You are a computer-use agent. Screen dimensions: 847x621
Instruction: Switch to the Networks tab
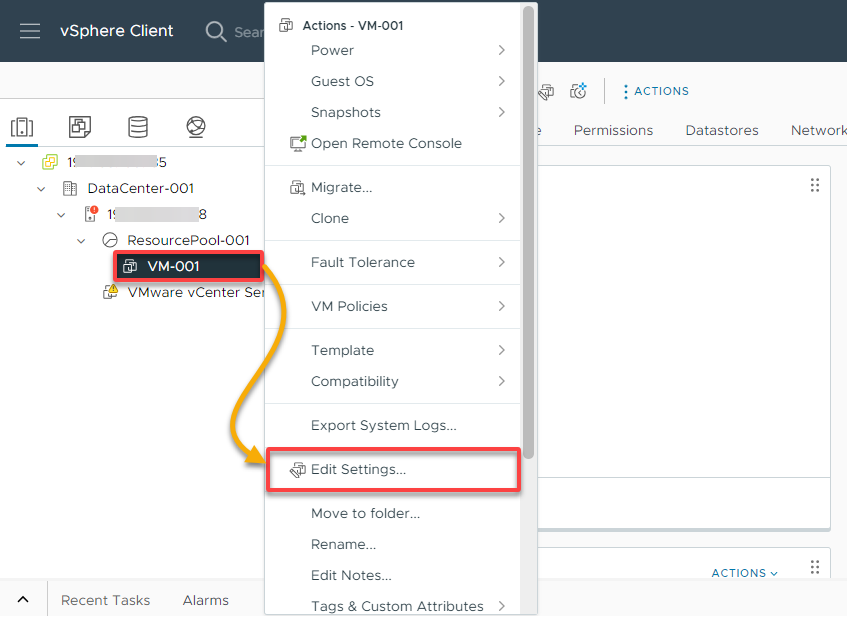818,130
